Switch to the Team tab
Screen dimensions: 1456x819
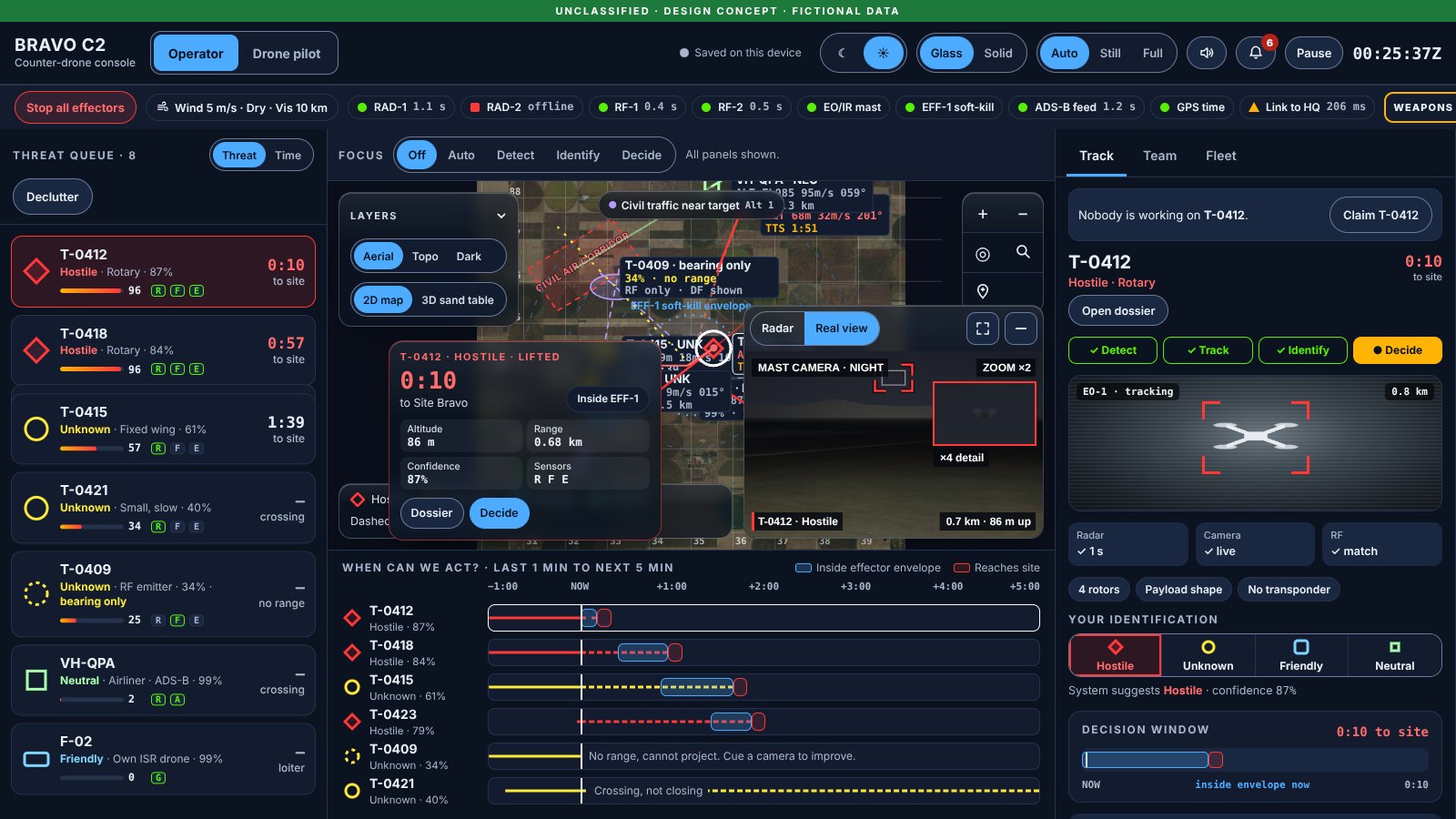pyautogui.click(x=1159, y=156)
